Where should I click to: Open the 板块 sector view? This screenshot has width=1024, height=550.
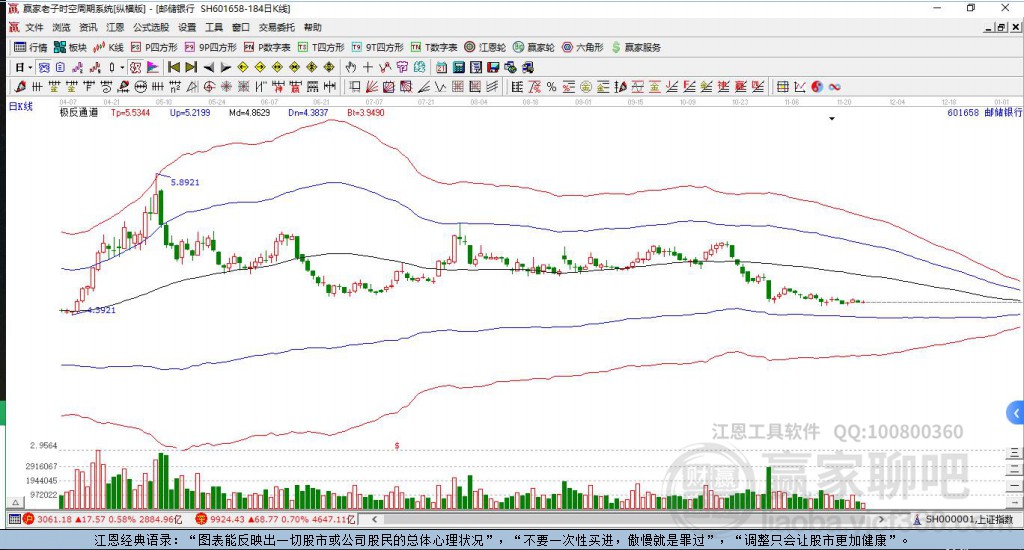[x=70, y=47]
